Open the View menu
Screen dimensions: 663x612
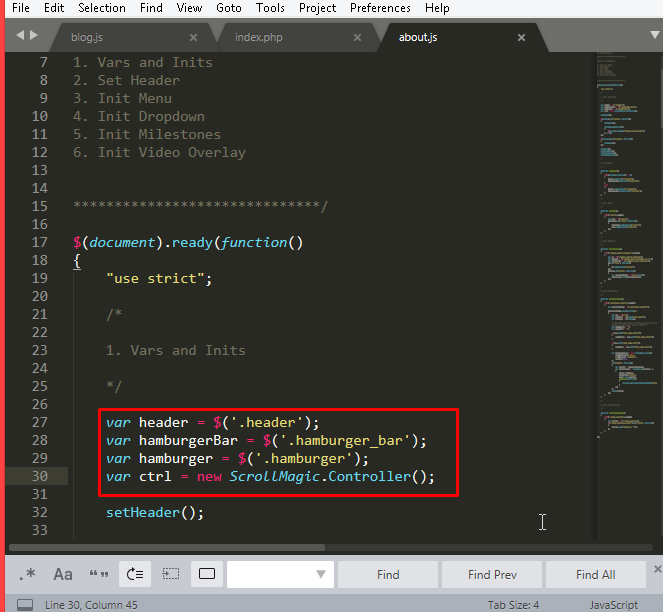click(x=189, y=8)
